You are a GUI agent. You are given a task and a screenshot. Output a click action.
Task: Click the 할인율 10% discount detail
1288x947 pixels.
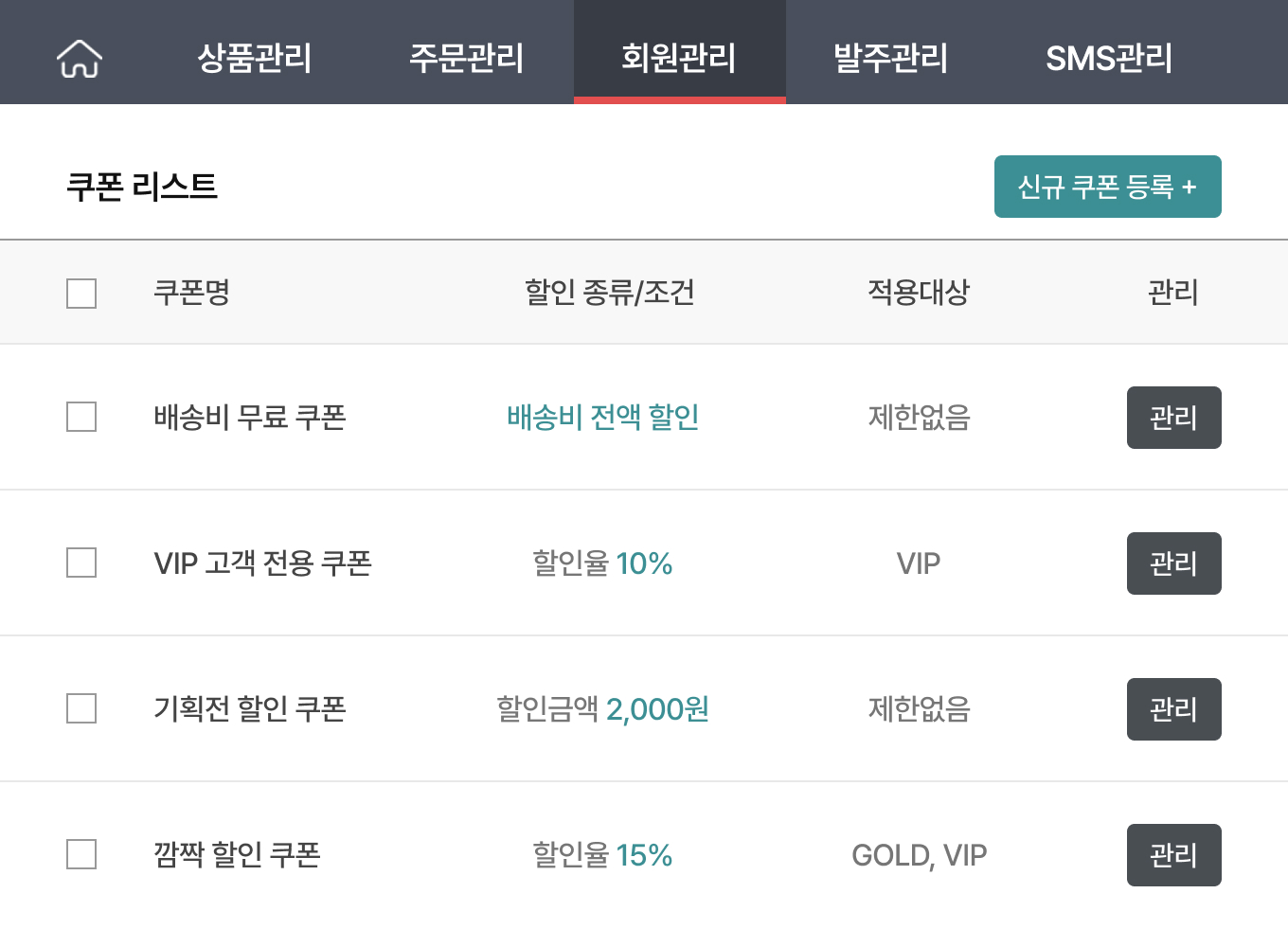pyautogui.click(x=603, y=563)
